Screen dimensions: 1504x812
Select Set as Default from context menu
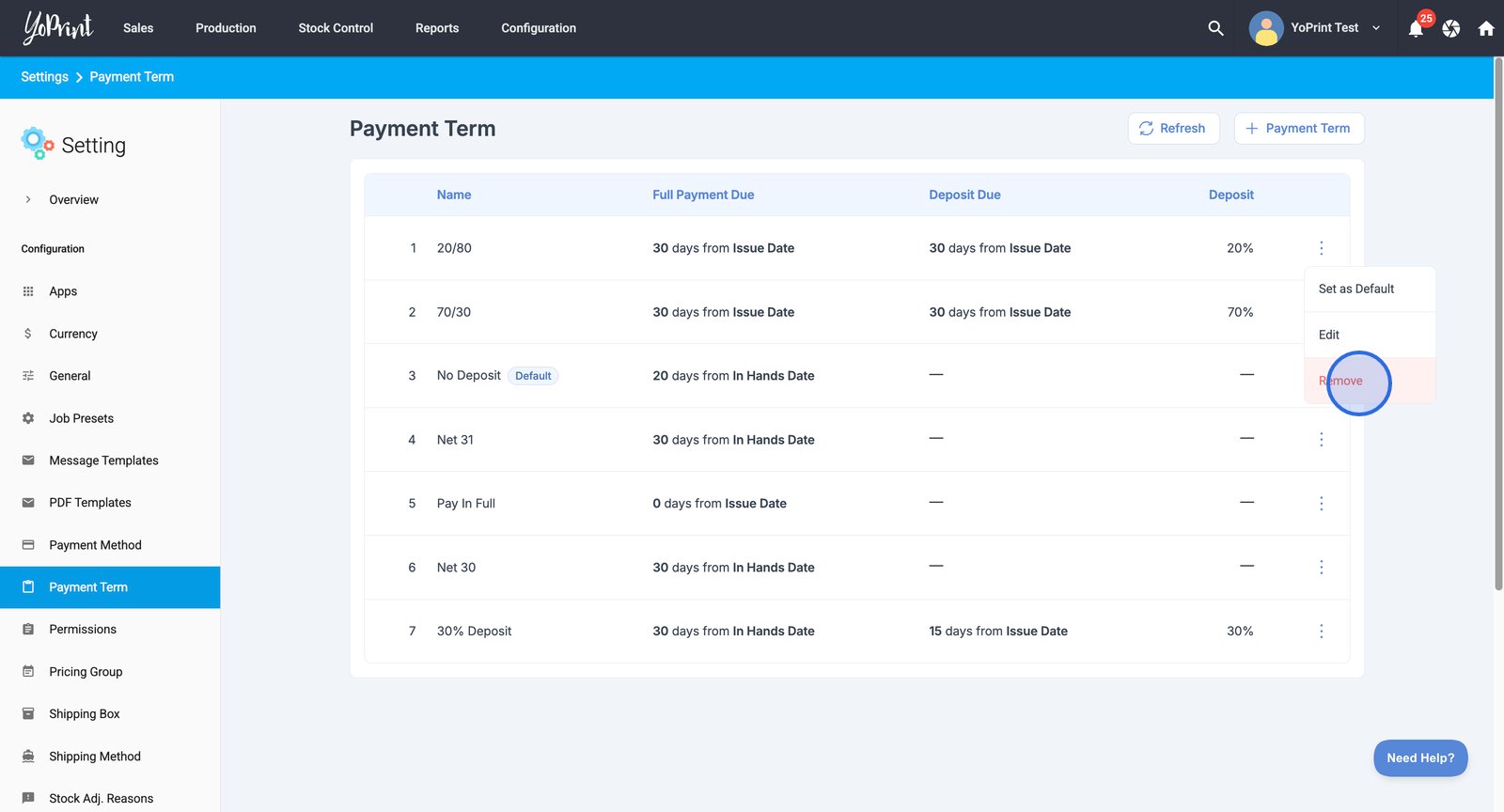pos(1355,289)
